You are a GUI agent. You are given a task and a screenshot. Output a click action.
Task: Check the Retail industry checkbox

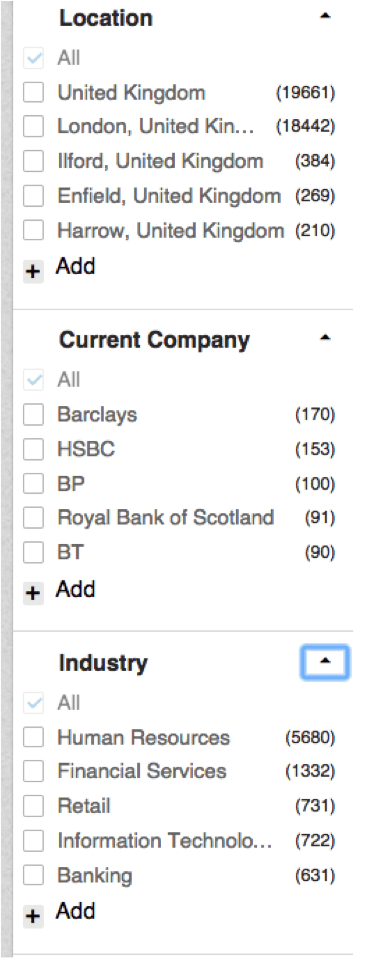tap(33, 806)
